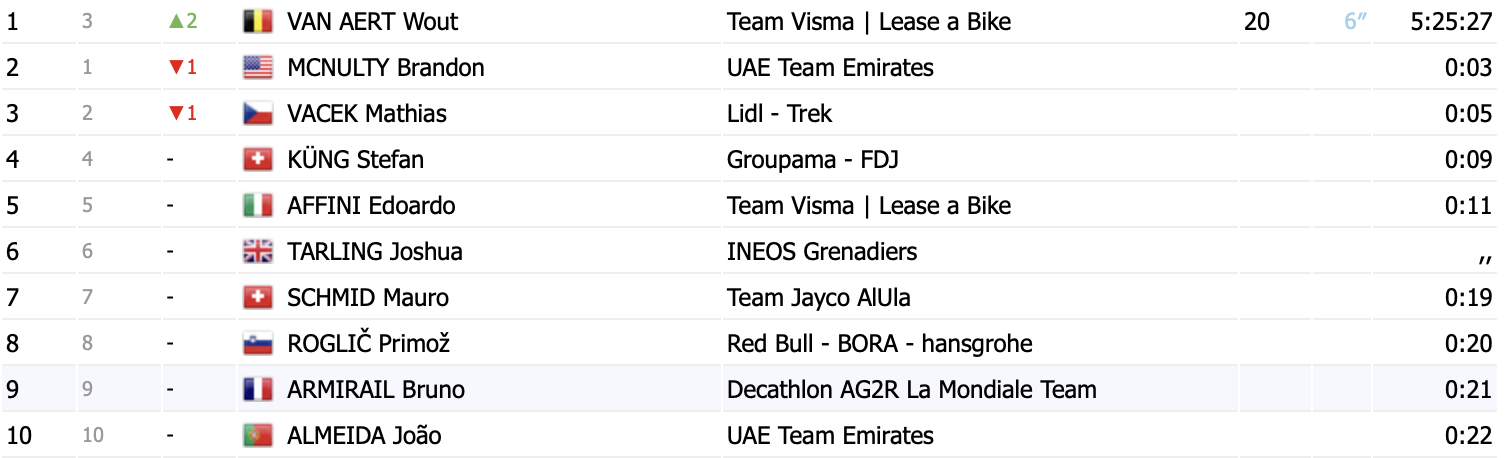Image resolution: width=1510 pixels, height=458 pixels.
Task: Click the Slovenian flag next to Roglič
Action: pos(258,344)
